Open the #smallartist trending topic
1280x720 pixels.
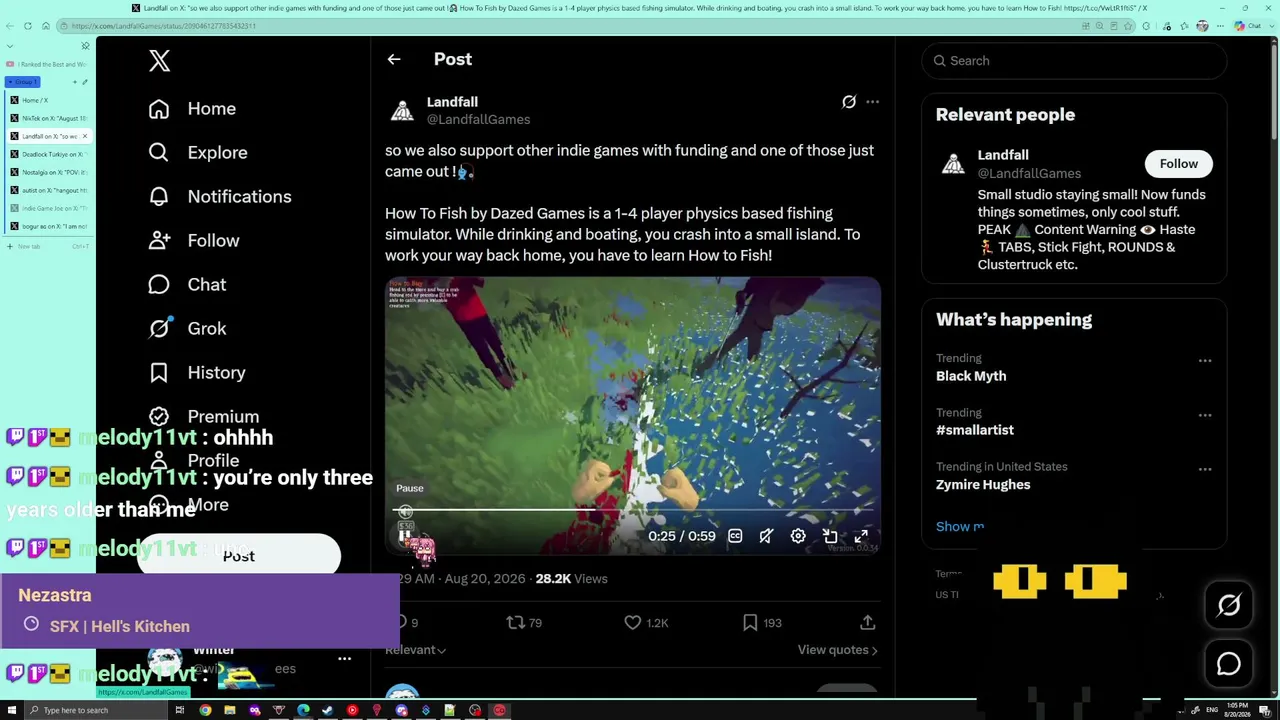(x=975, y=430)
